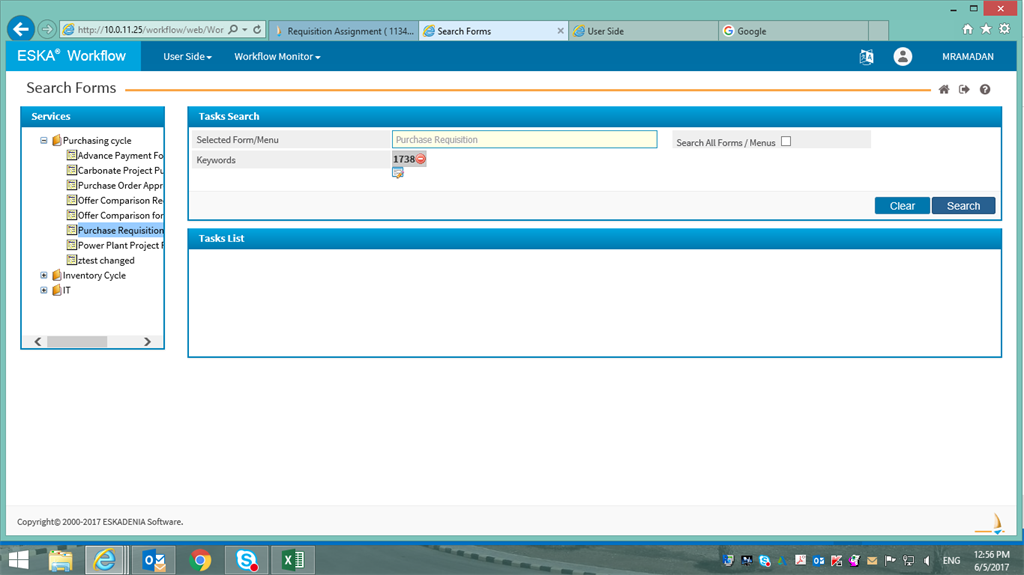
Task: Click the Adobe Acrobat tray icon
Action: (800, 561)
